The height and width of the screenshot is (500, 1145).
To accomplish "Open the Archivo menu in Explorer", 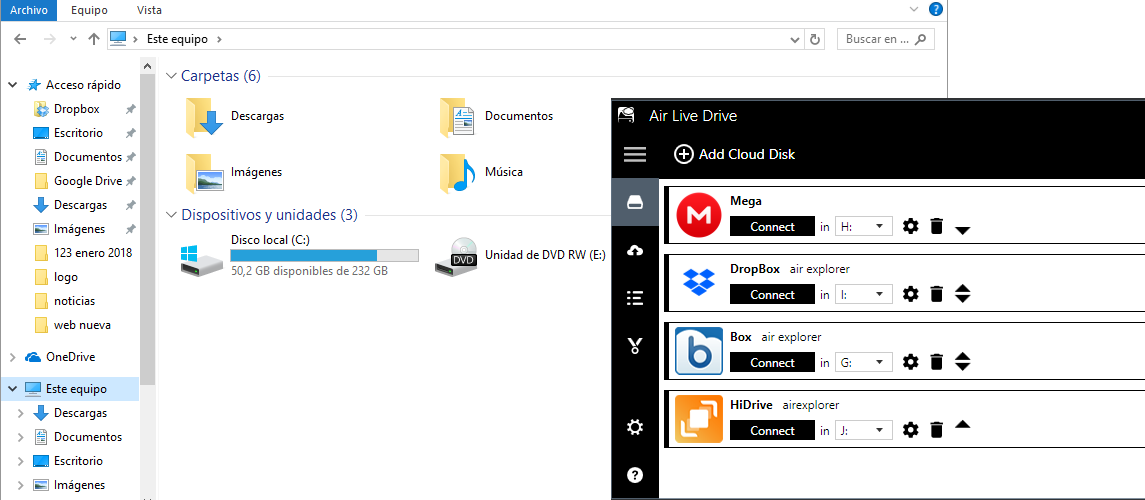I will [28, 10].
